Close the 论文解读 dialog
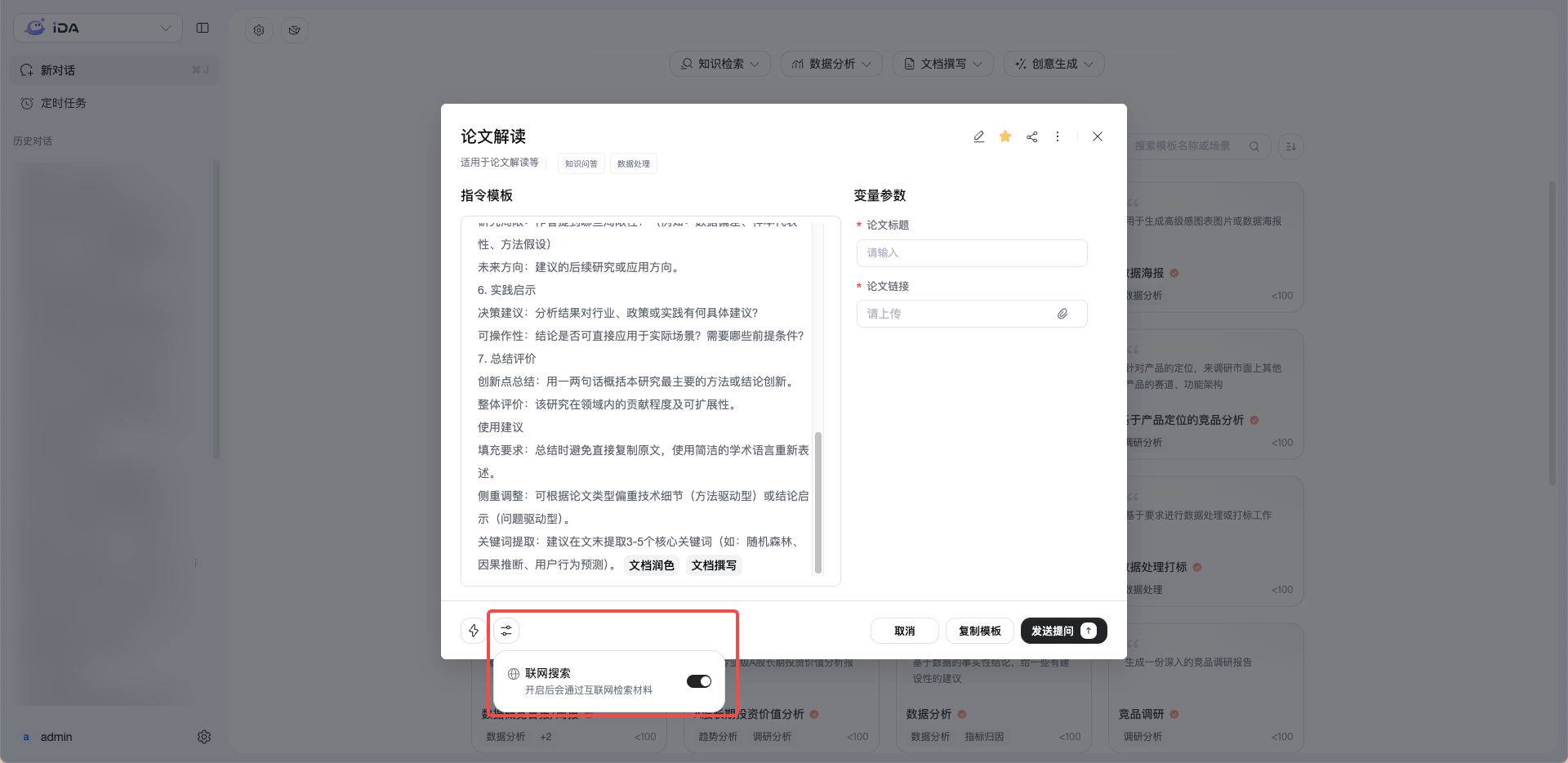This screenshot has height=763, width=1568. (x=1098, y=136)
